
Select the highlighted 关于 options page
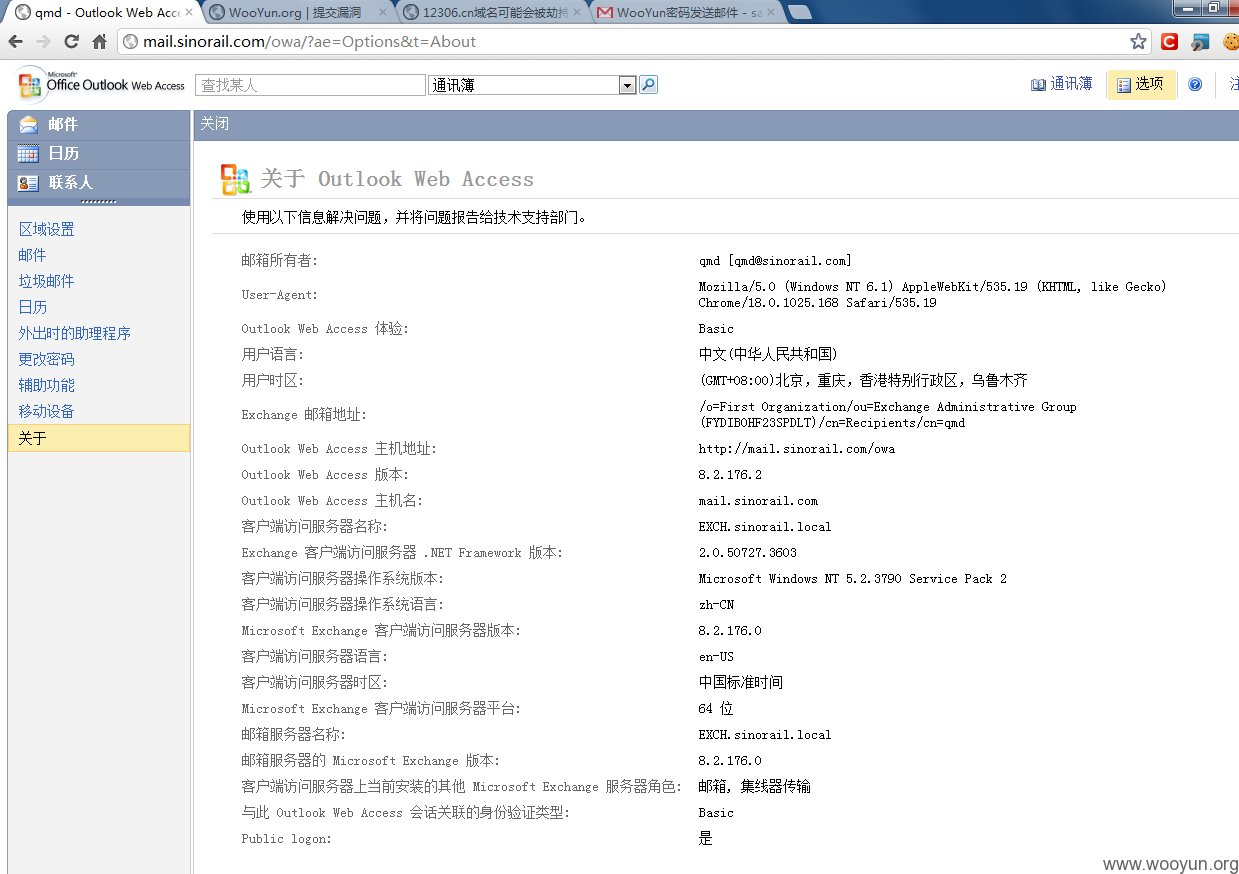(x=98, y=438)
